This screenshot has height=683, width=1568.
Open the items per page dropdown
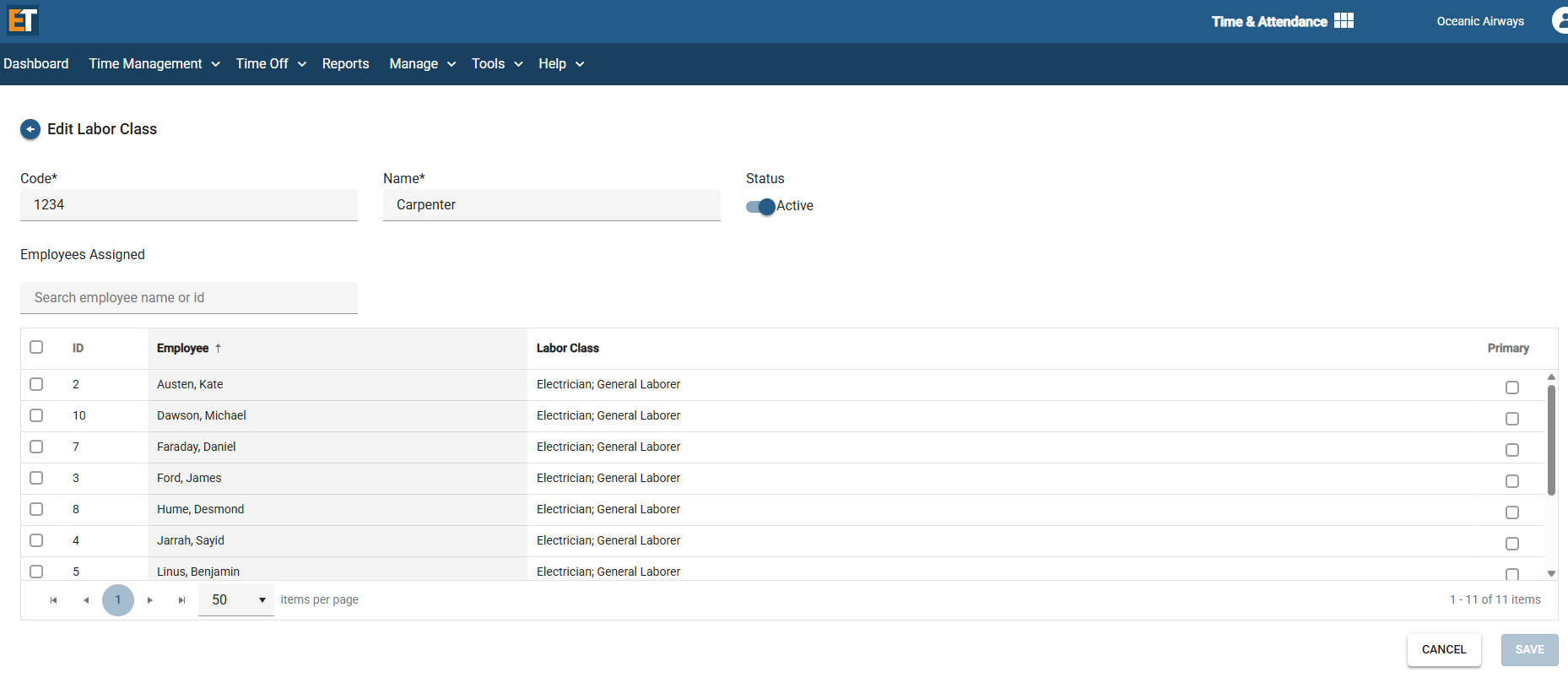236,600
